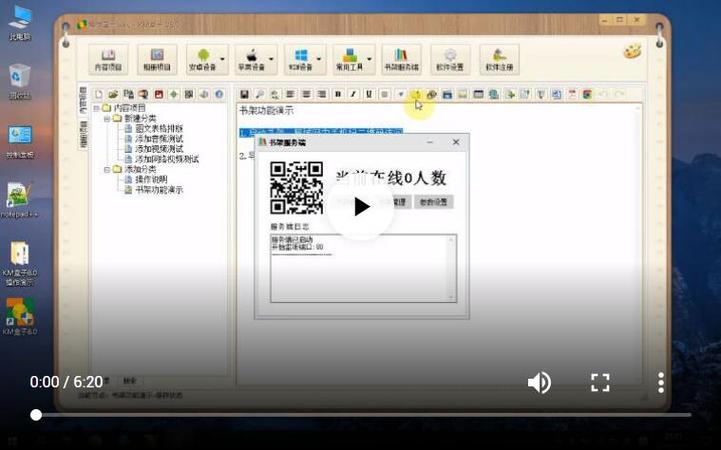Click the 书架功能演示 heading in editor
The width and height of the screenshot is (721, 450).
coord(266,110)
